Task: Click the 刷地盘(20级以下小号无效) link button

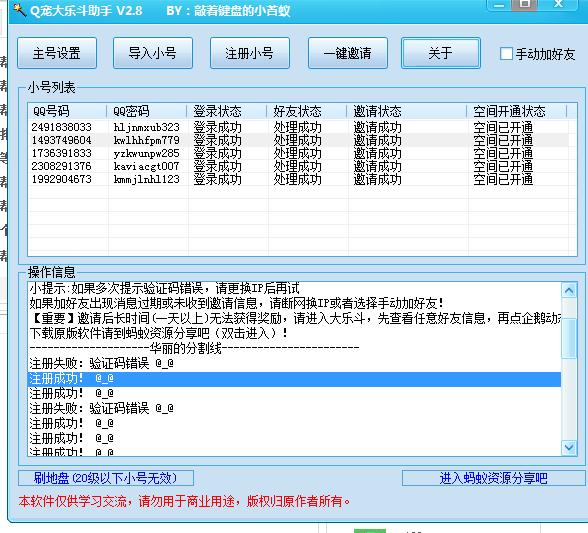Action: point(106,478)
